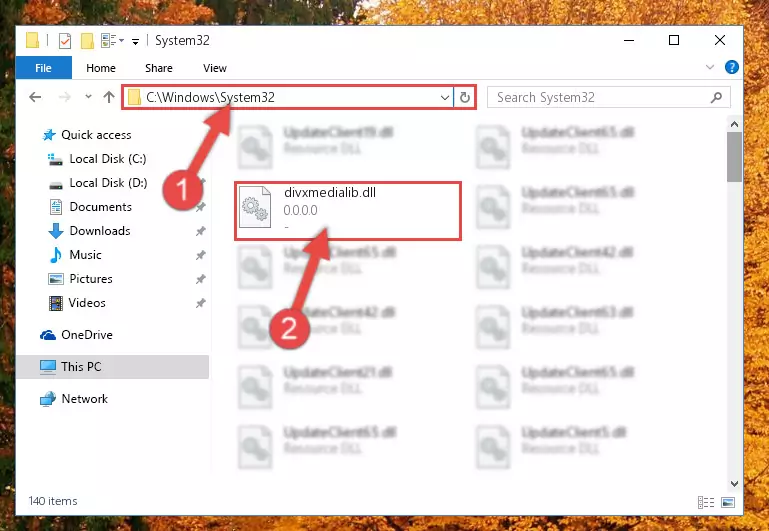Click the Music note icon
Screen dimensions: 769x531
pos(55,255)
